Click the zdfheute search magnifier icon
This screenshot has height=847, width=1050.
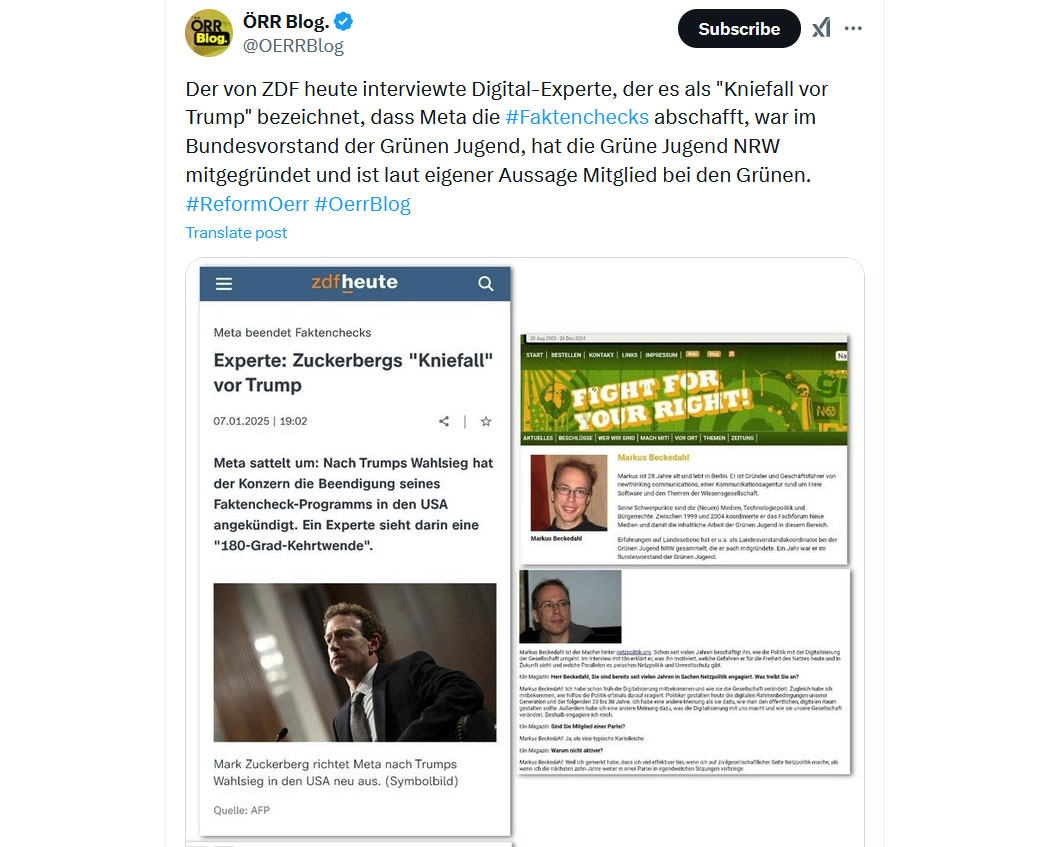tap(485, 284)
